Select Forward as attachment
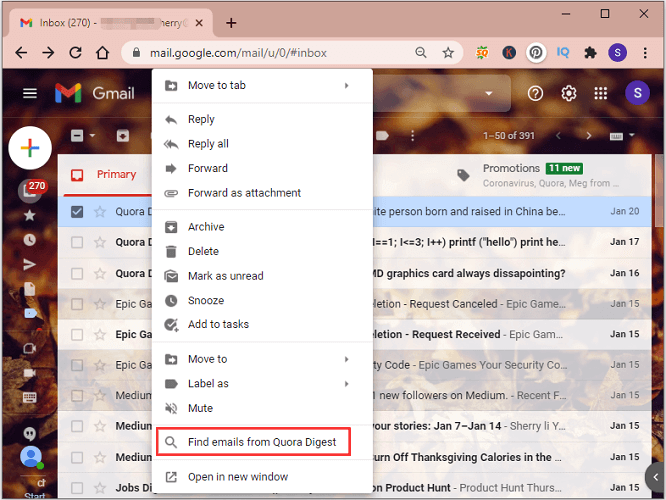This screenshot has height=500, width=666. click(262, 193)
